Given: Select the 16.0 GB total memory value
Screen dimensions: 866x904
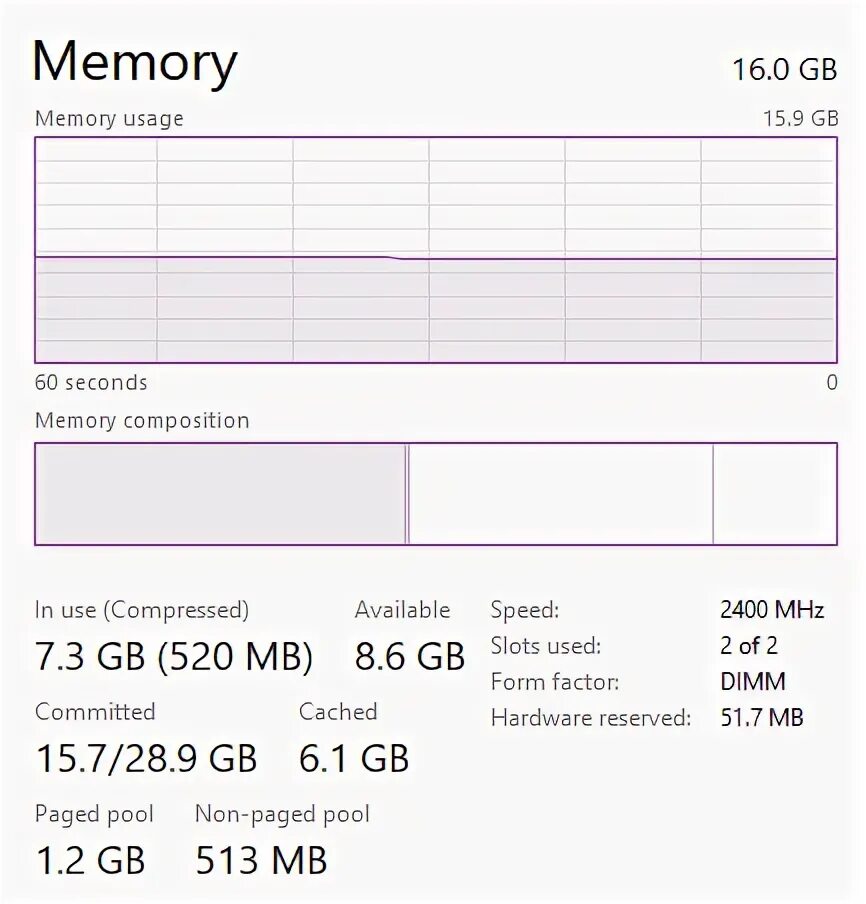Looking at the screenshot, I should (x=784, y=69).
